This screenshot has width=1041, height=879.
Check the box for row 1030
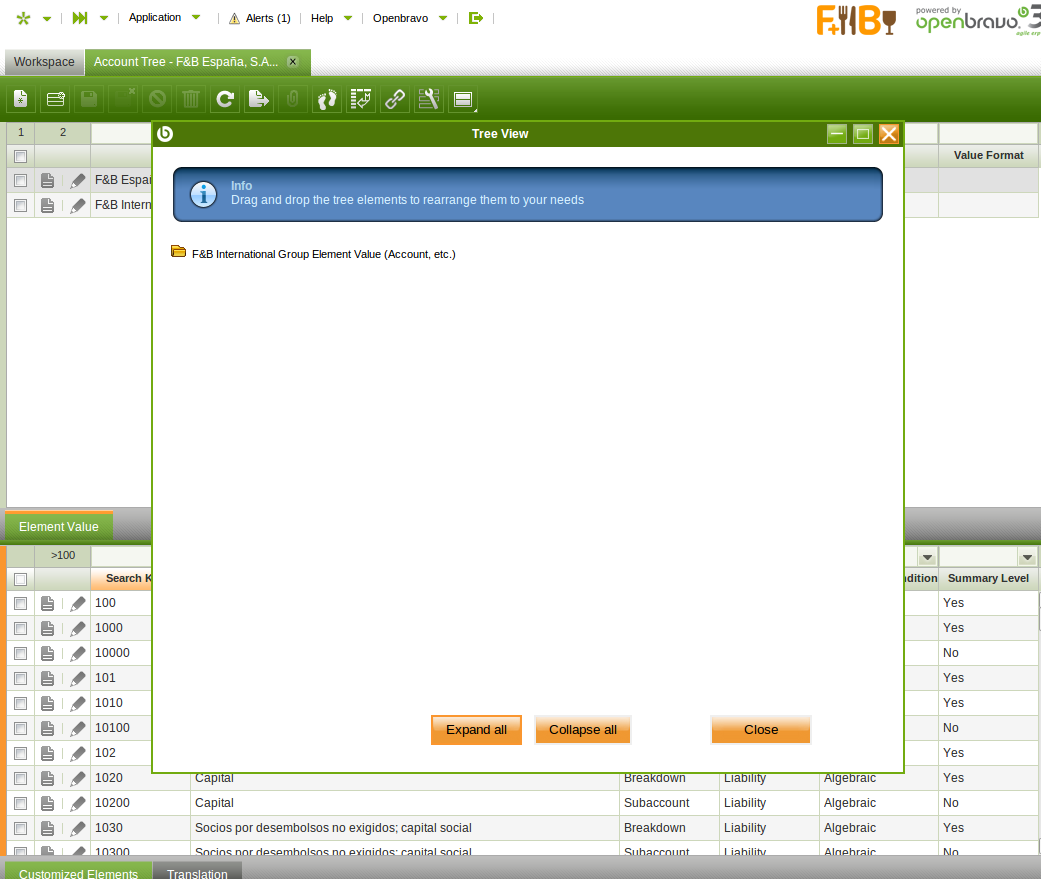coord(21,829)
